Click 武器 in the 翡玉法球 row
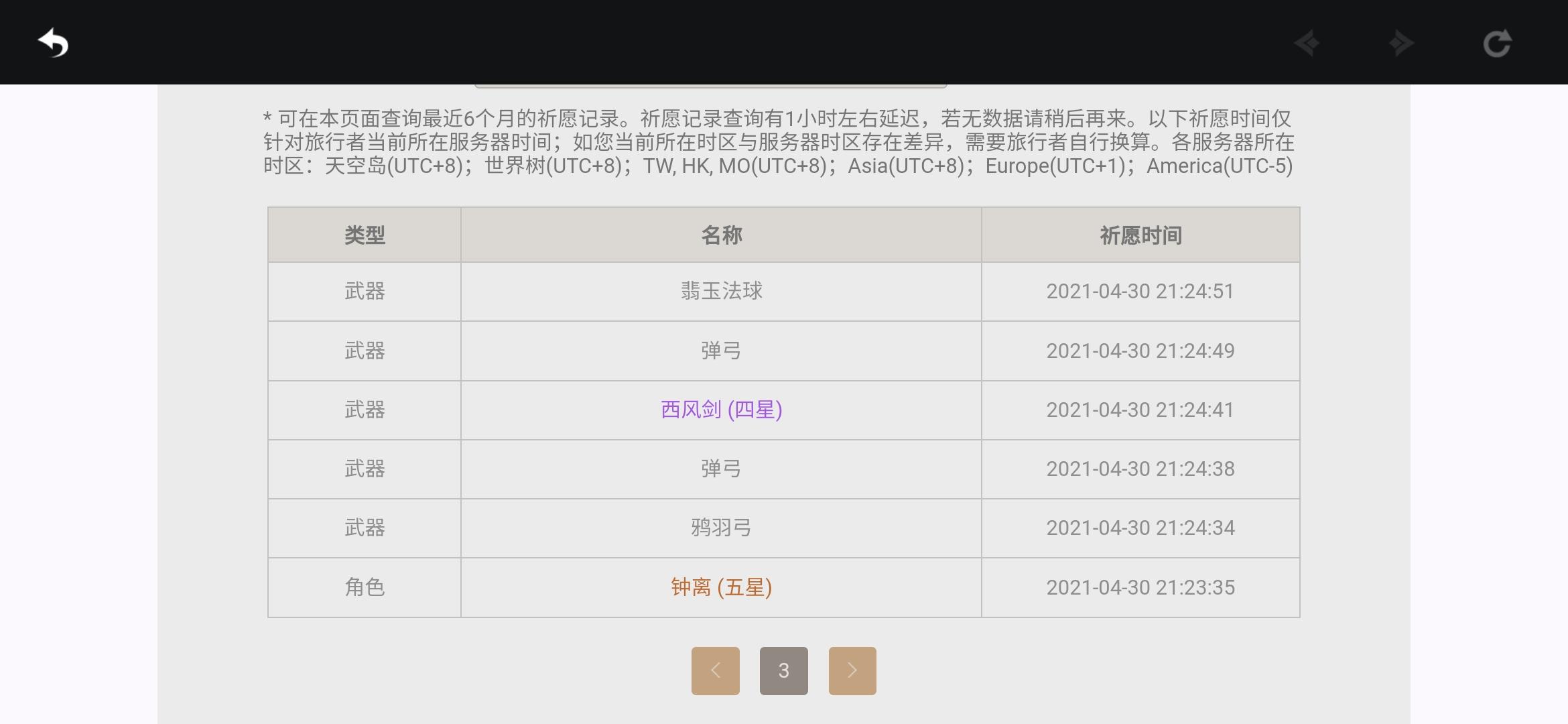1568x724 pixels. (365, 291)
